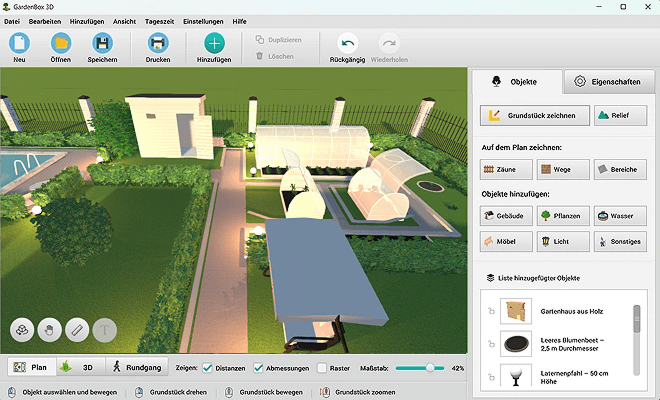The width and height of the screenshot is (660, 400).
Task: Open the Pflanzen plants category
Action: 563,216
